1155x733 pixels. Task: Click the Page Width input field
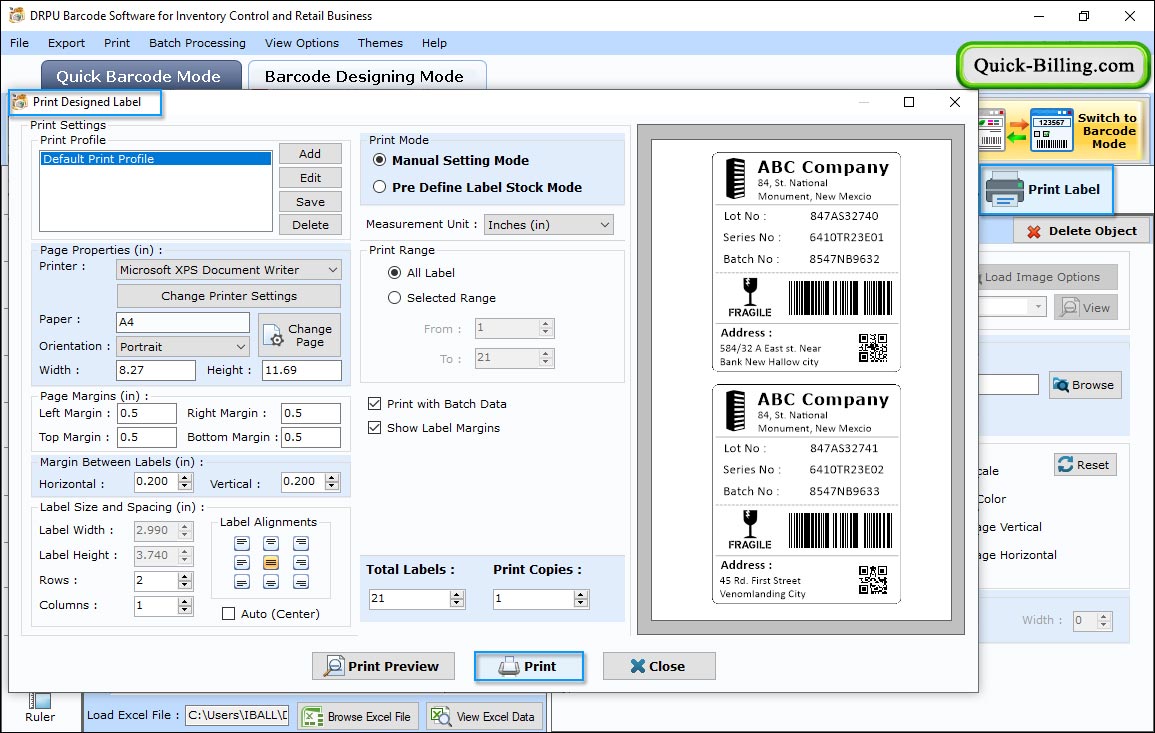[x=155, y=371]
